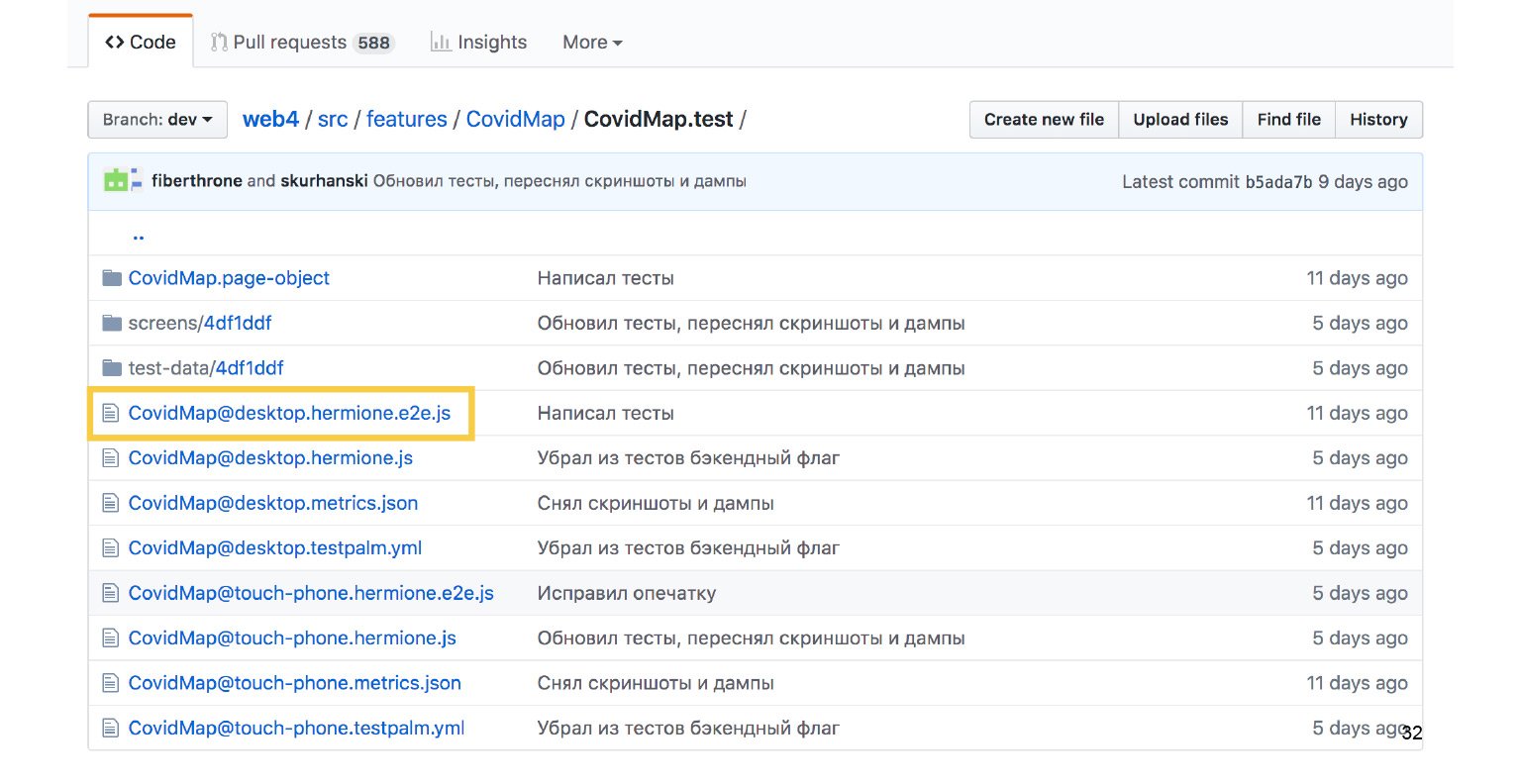Image resolution: width=1521 pixels, height=784 pixels.
Task: Click the History button
Action: point(1378,119)
